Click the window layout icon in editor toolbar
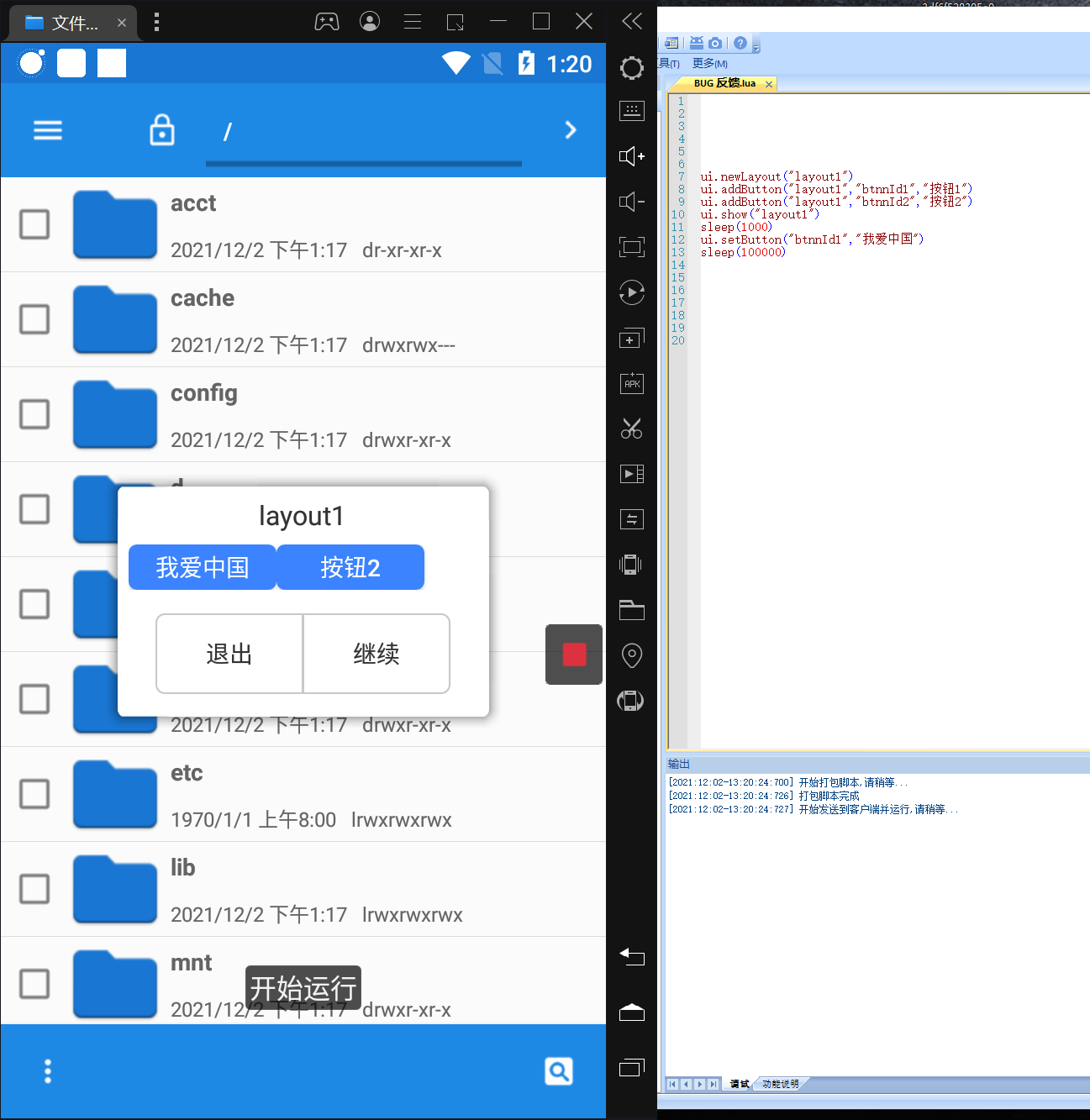Screen dimensions: 1090x1120 click(x=671, y=43)
